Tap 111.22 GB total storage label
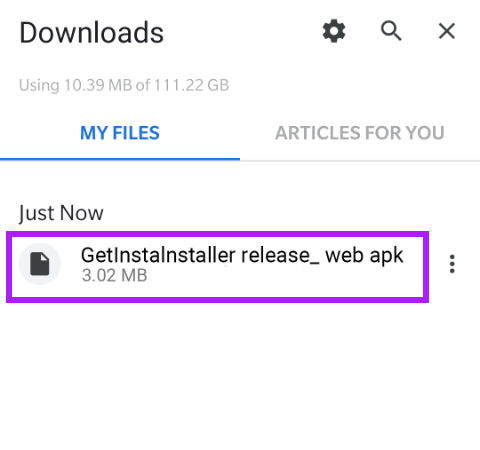Image resolution: width=480 pixels, height=450 pixels. (191, 85)
